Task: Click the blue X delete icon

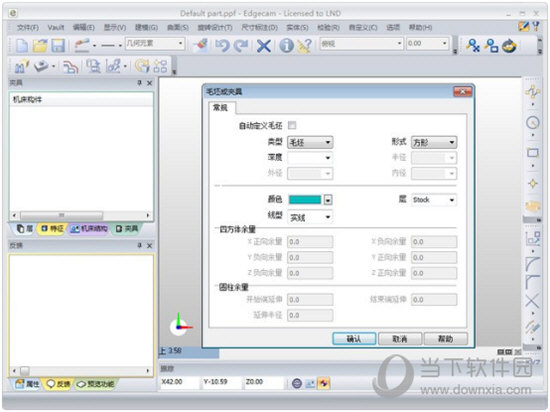Action: (x=264, y=46)
